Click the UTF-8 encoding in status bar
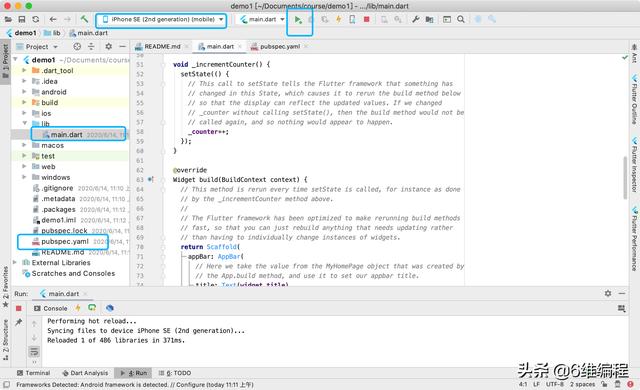Viewport: 640px width, 390px height. [x=555, y=384]
